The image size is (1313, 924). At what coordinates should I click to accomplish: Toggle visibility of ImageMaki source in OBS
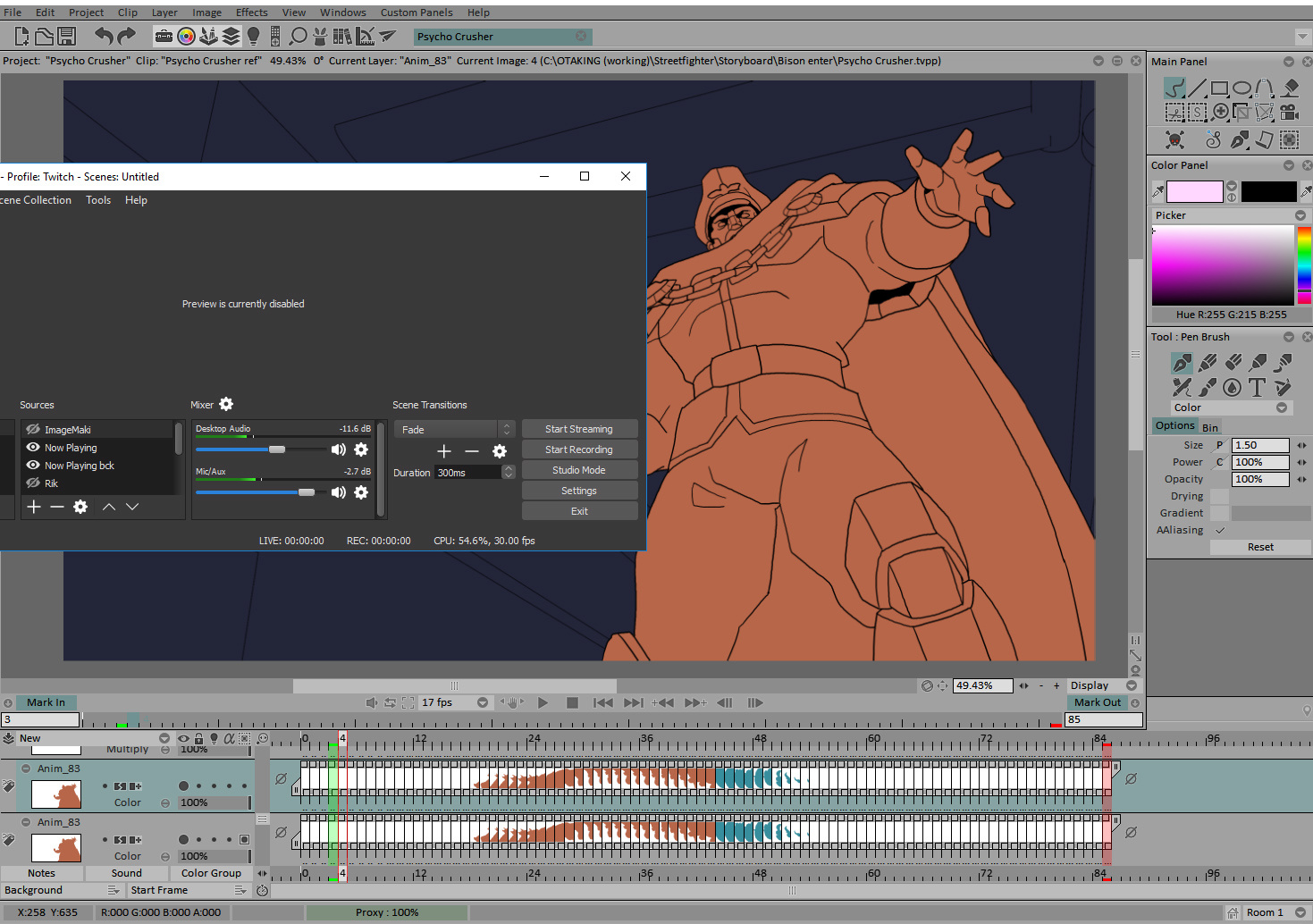(33, 430)
